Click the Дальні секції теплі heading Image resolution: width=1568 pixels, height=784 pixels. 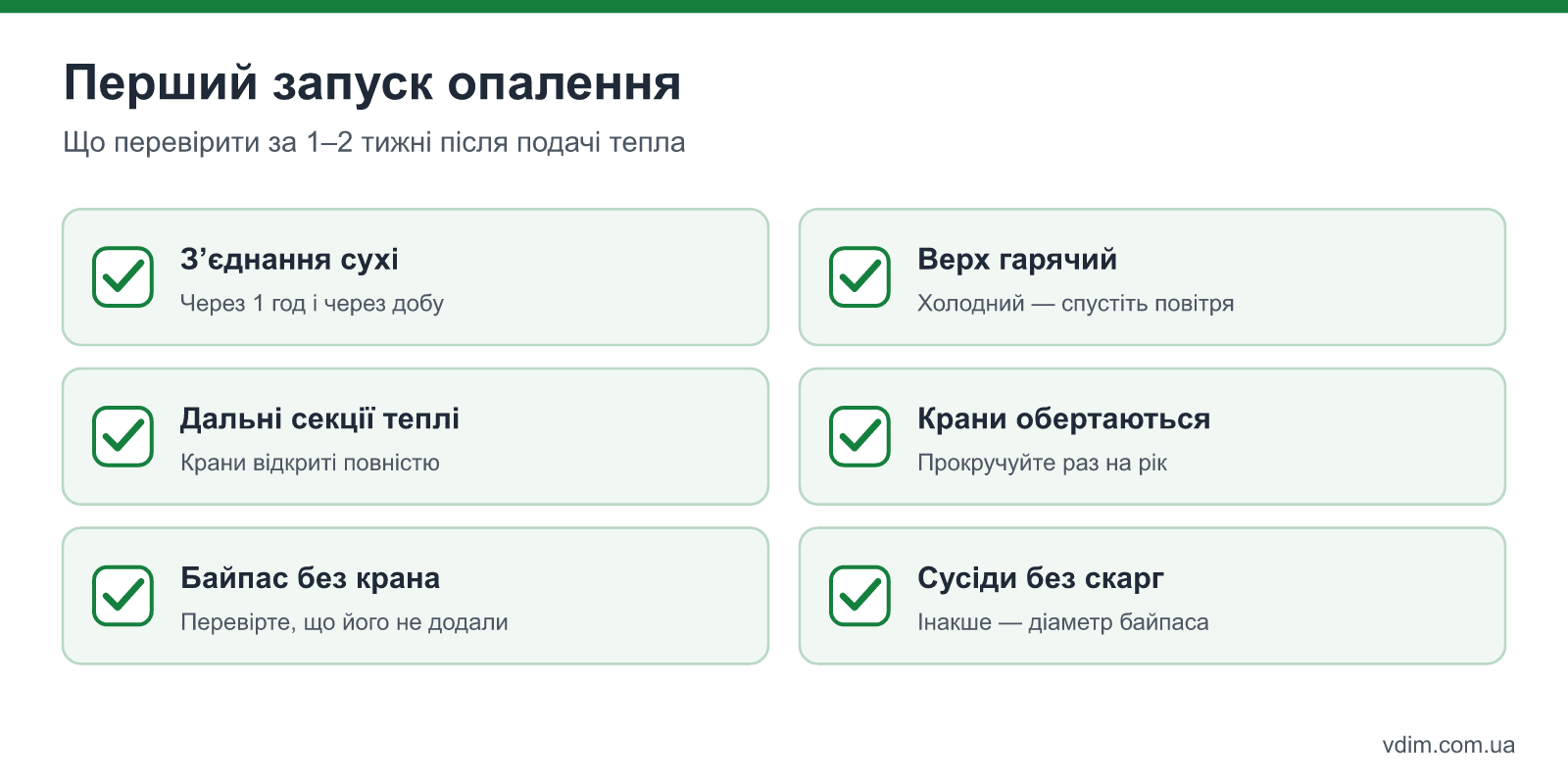tap(319, 419)
